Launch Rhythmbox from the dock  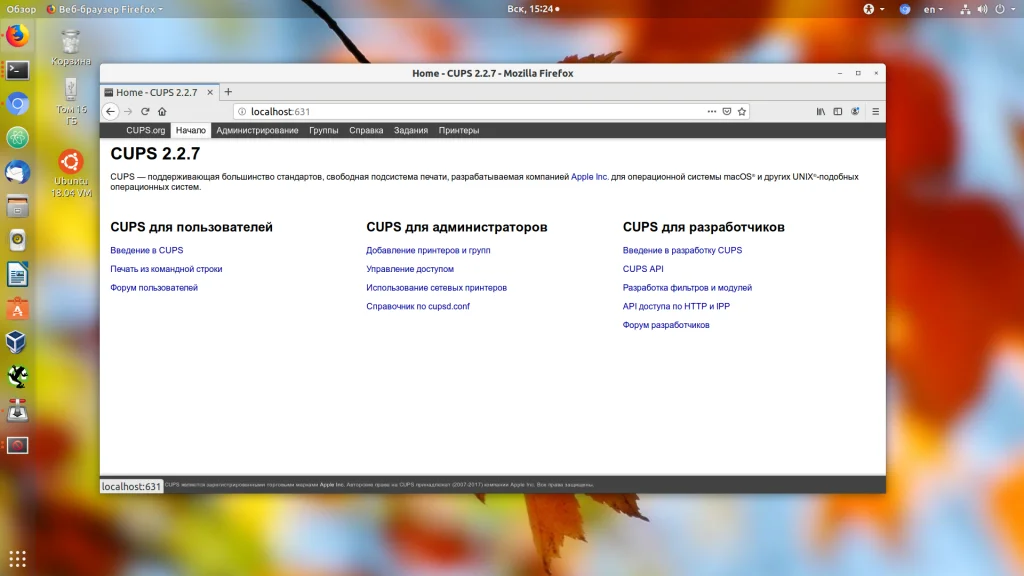coord(18,240)
